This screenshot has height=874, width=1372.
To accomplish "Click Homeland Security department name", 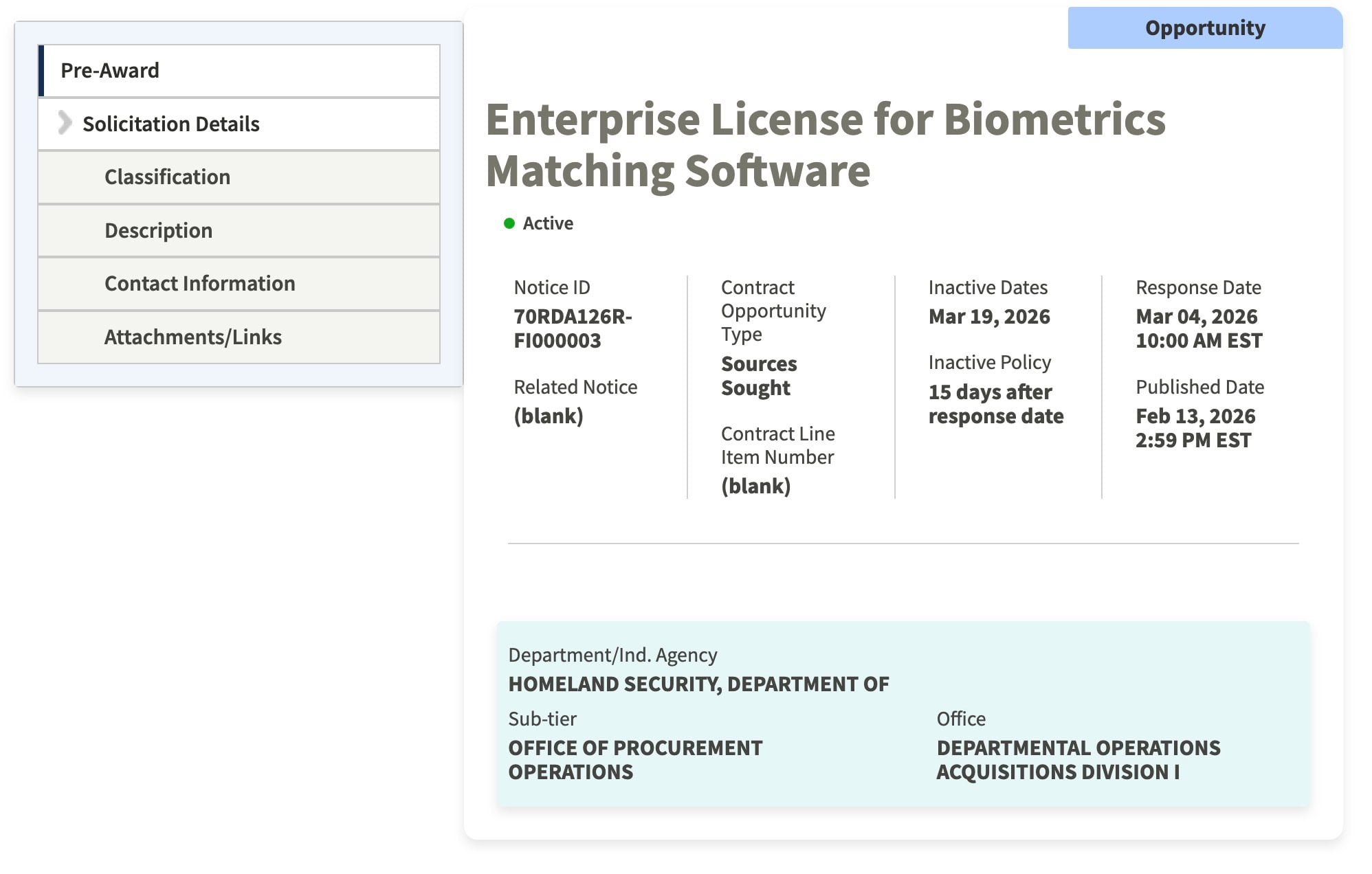I will 698,684.
